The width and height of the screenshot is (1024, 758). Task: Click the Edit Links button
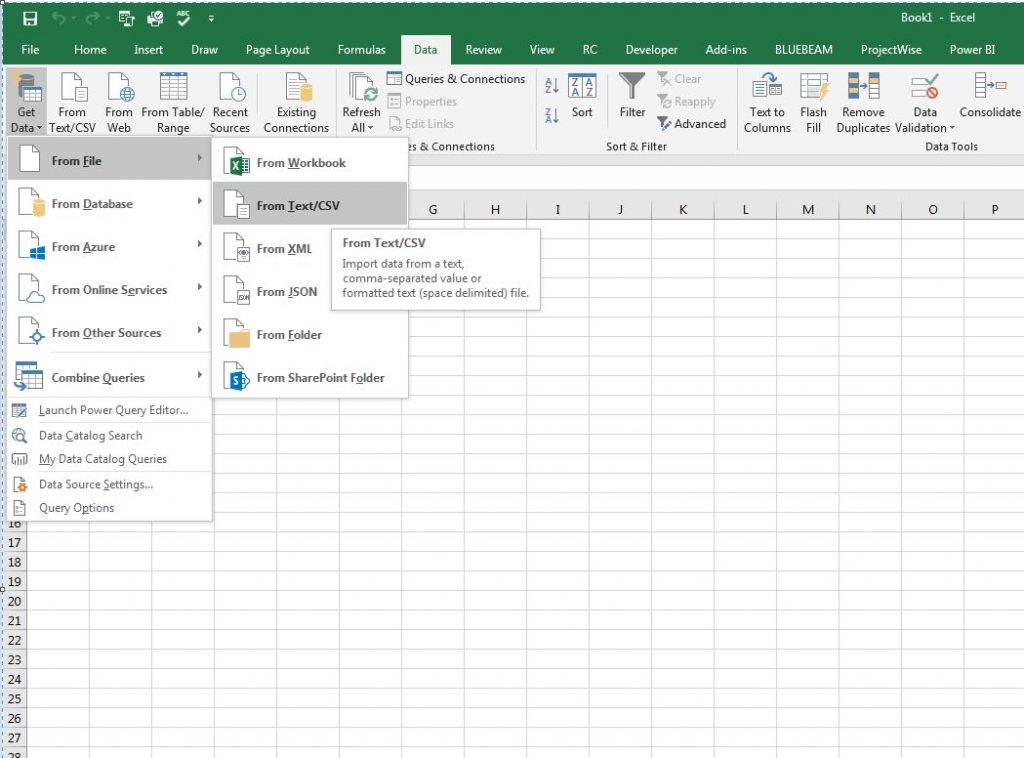pyautogui.click(x=421, y=123)
